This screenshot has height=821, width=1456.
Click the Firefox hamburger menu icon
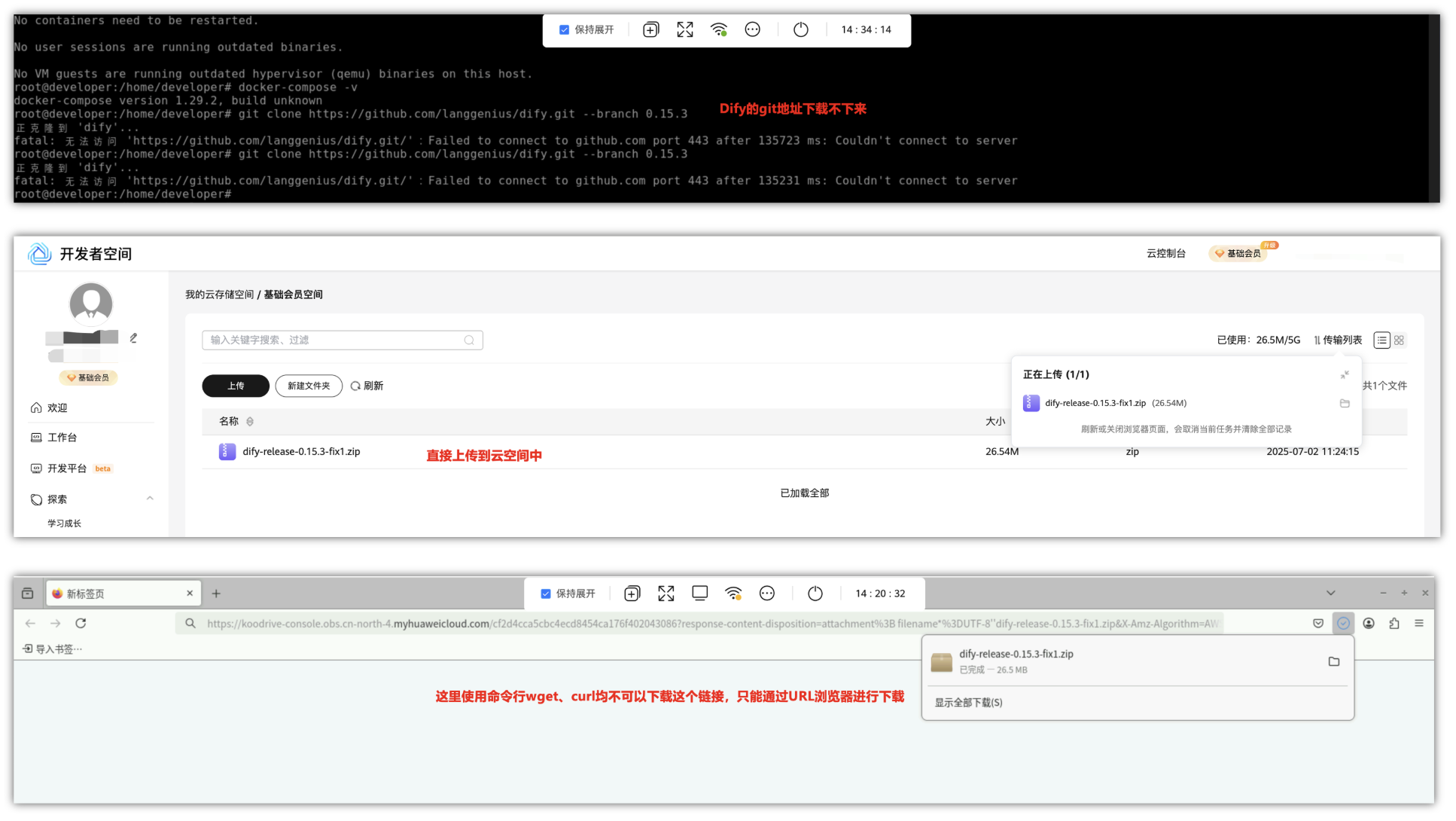1419,624
